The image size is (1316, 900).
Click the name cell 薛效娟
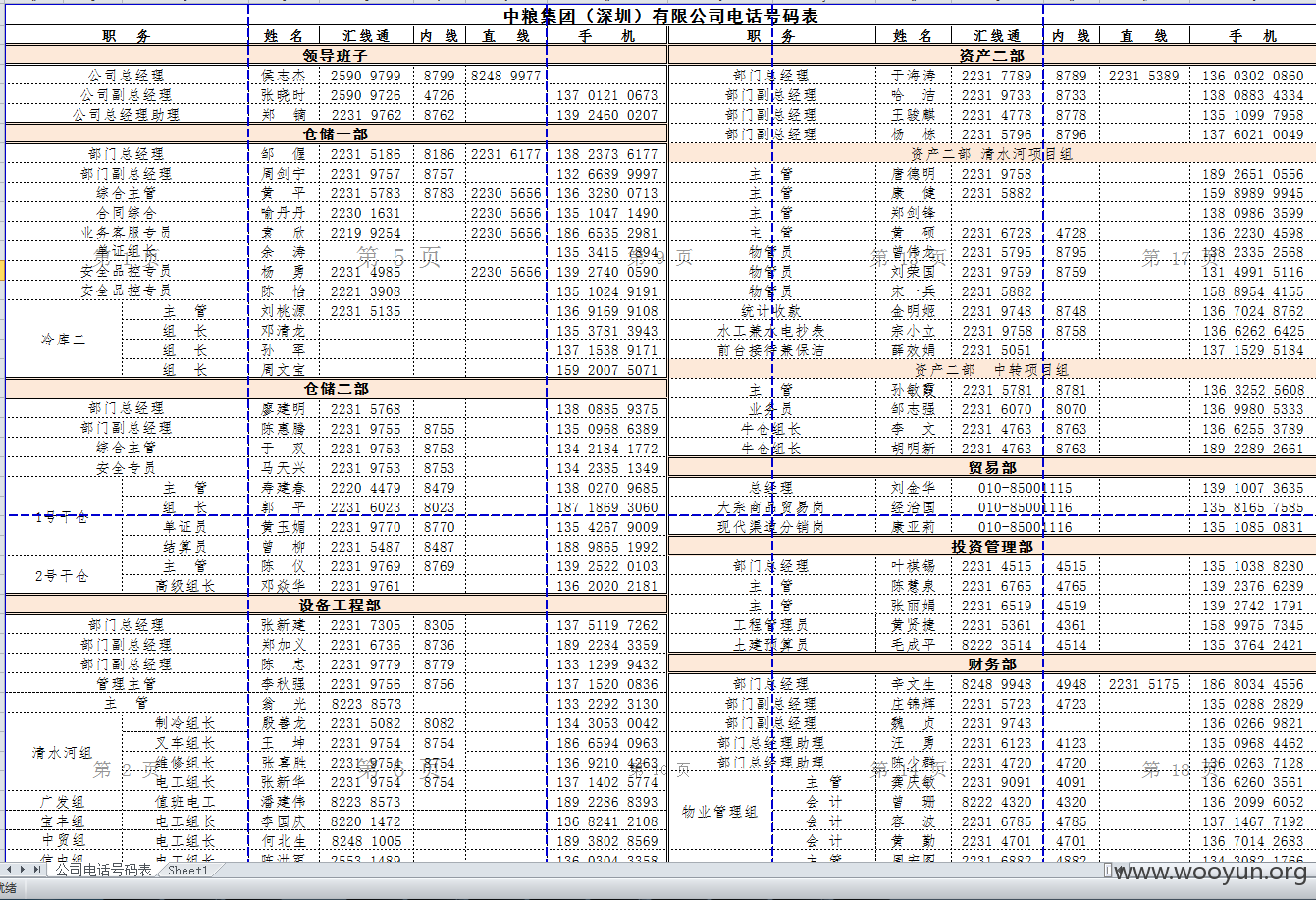[914, 350]
